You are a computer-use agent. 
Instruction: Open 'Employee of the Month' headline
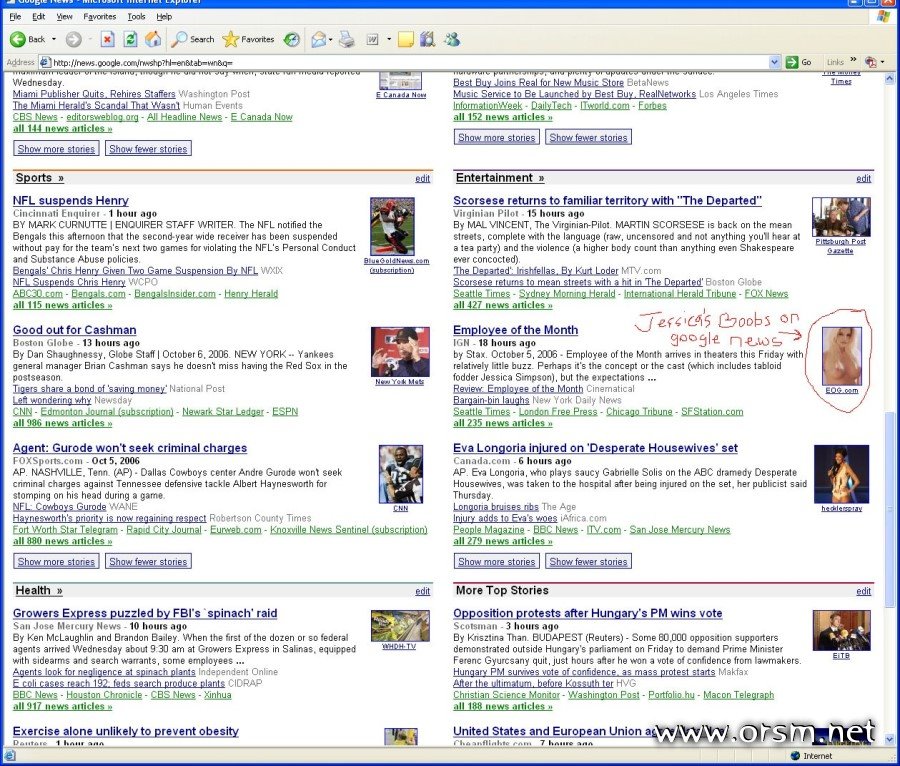[515, 330]
